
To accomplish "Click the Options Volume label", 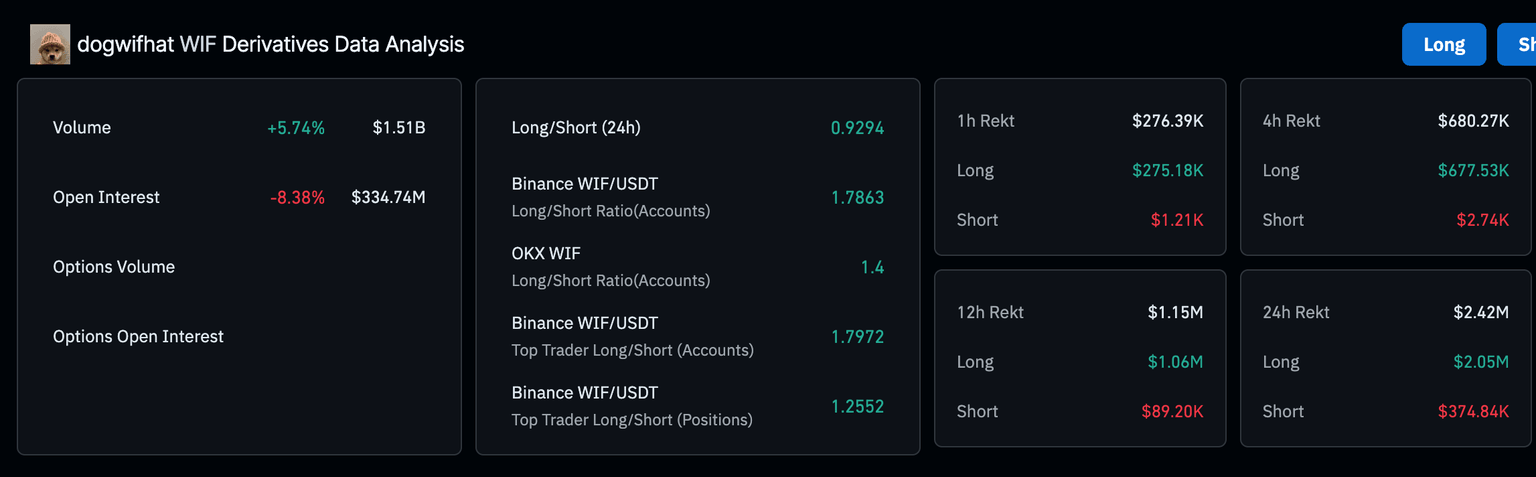I will pos(114,267).
